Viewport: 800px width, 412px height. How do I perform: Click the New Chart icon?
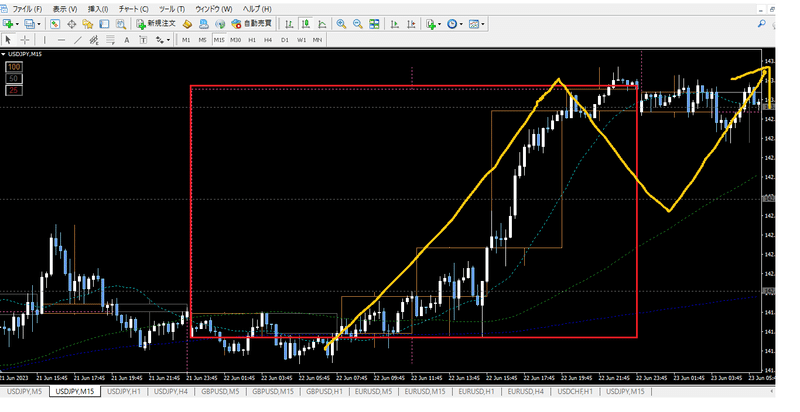coord(8,24)
